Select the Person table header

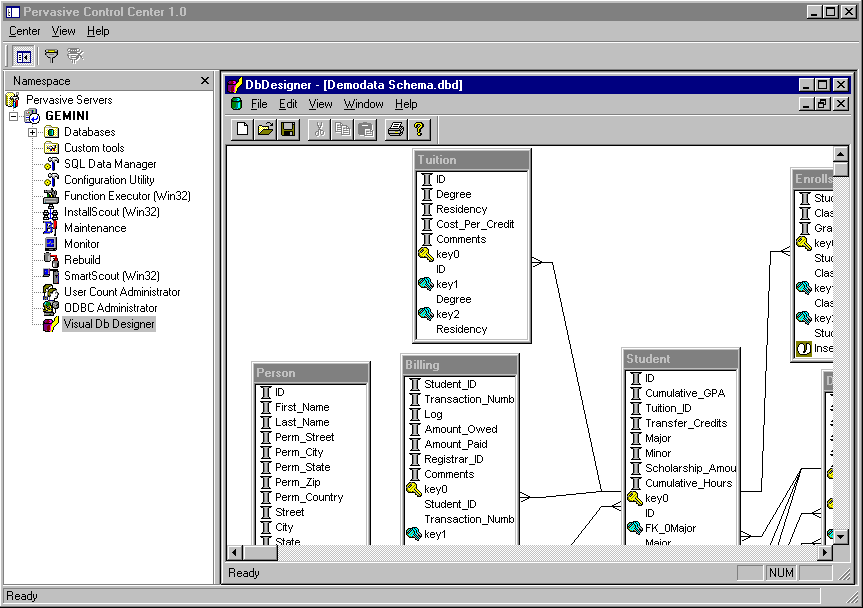point(311,373)
